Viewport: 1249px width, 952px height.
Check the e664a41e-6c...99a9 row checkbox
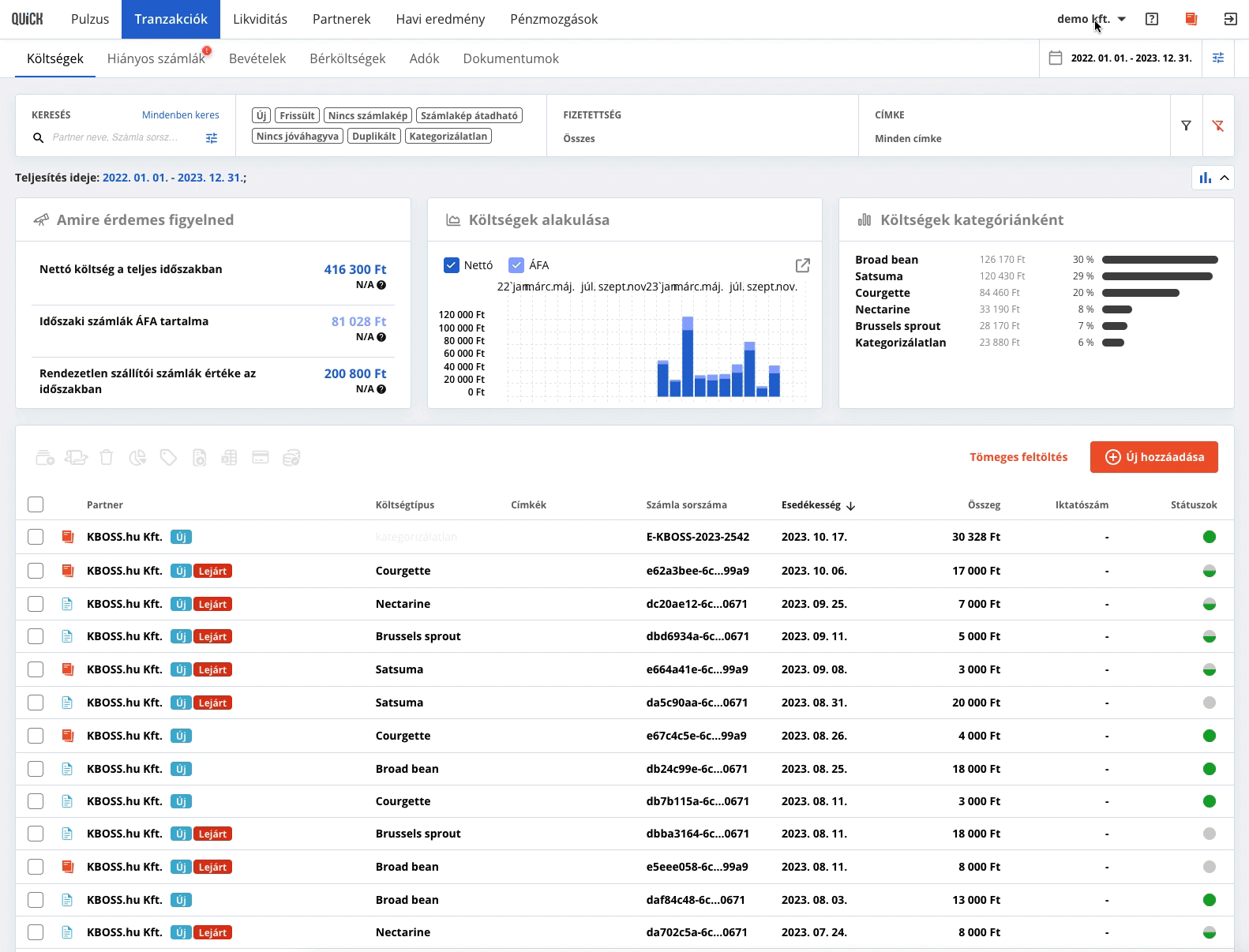(x=36, y=669)
